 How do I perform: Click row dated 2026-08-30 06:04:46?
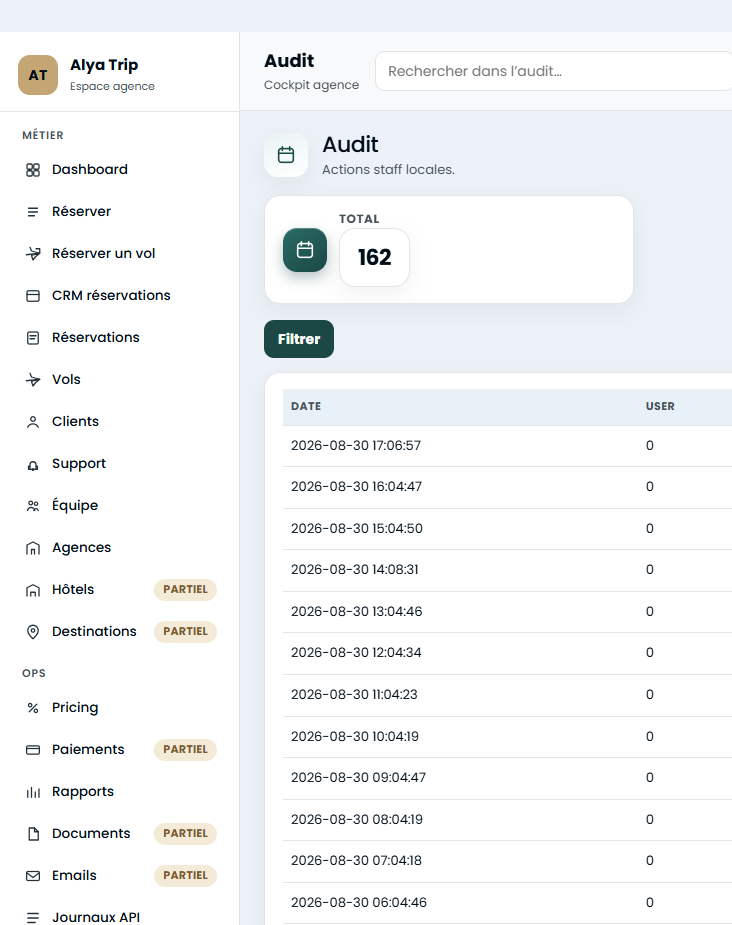click(507, 903)
